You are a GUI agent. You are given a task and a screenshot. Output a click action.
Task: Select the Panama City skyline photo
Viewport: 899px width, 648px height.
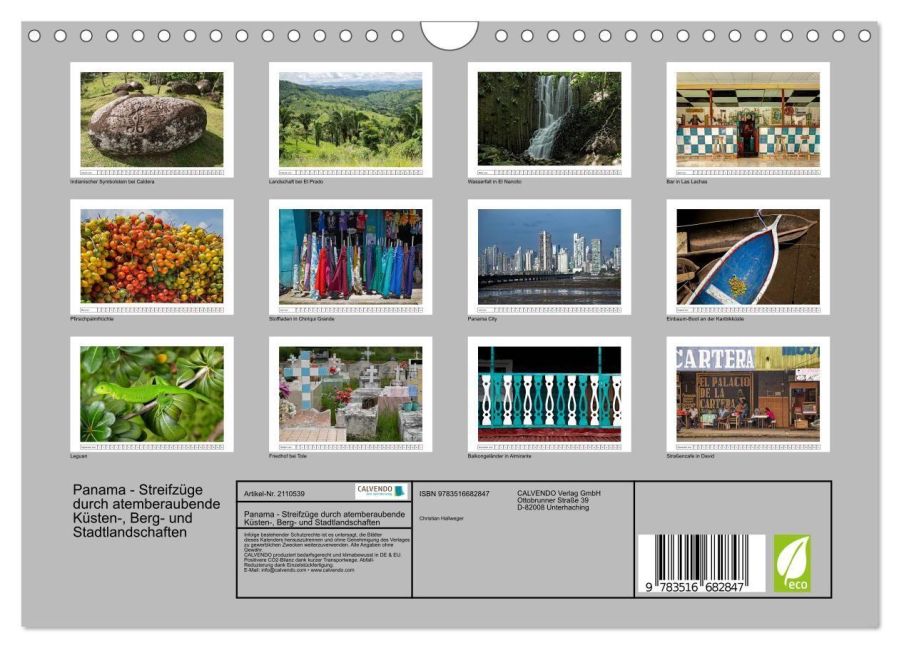(549, 257)
